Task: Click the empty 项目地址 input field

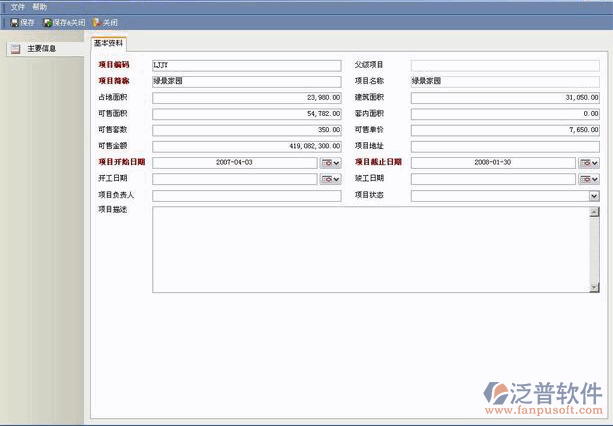Action: click(x=505, y=147)
